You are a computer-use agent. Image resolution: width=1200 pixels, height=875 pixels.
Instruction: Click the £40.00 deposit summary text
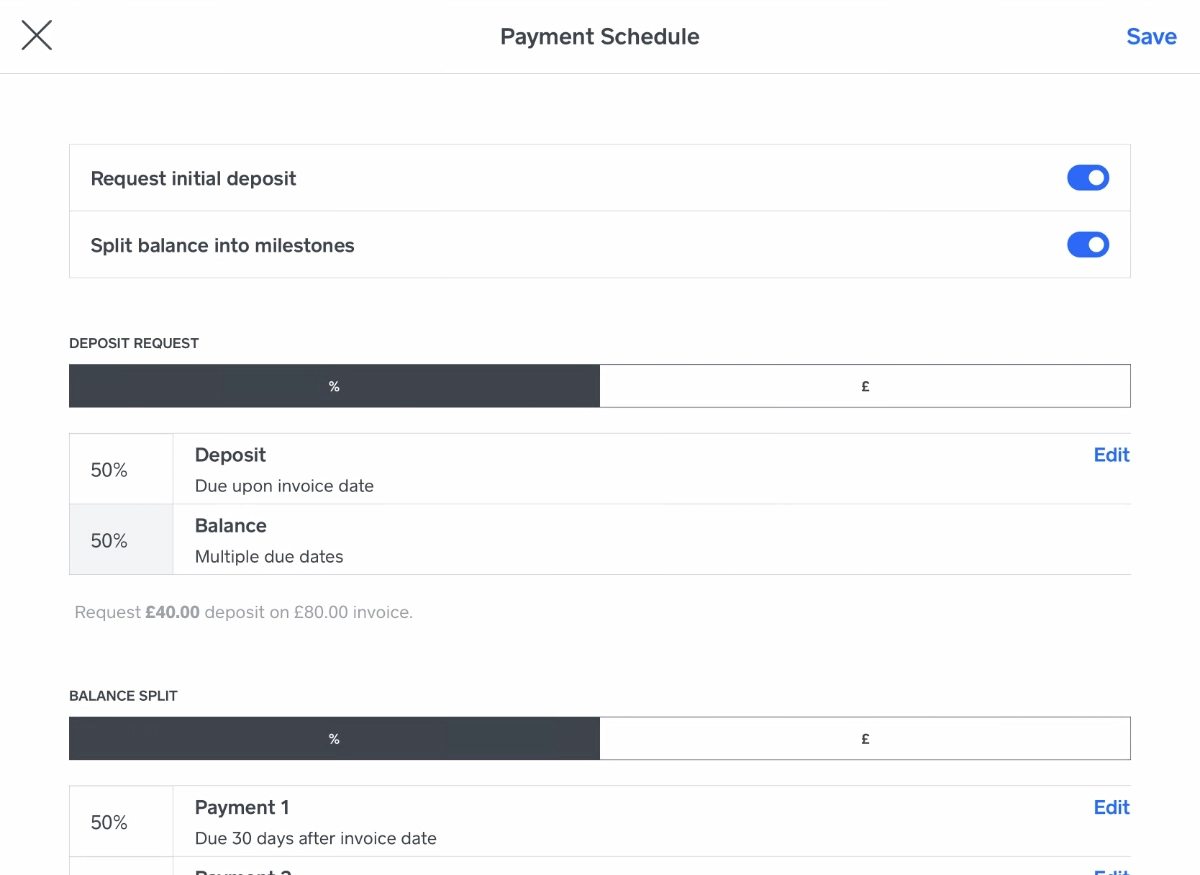171,611
